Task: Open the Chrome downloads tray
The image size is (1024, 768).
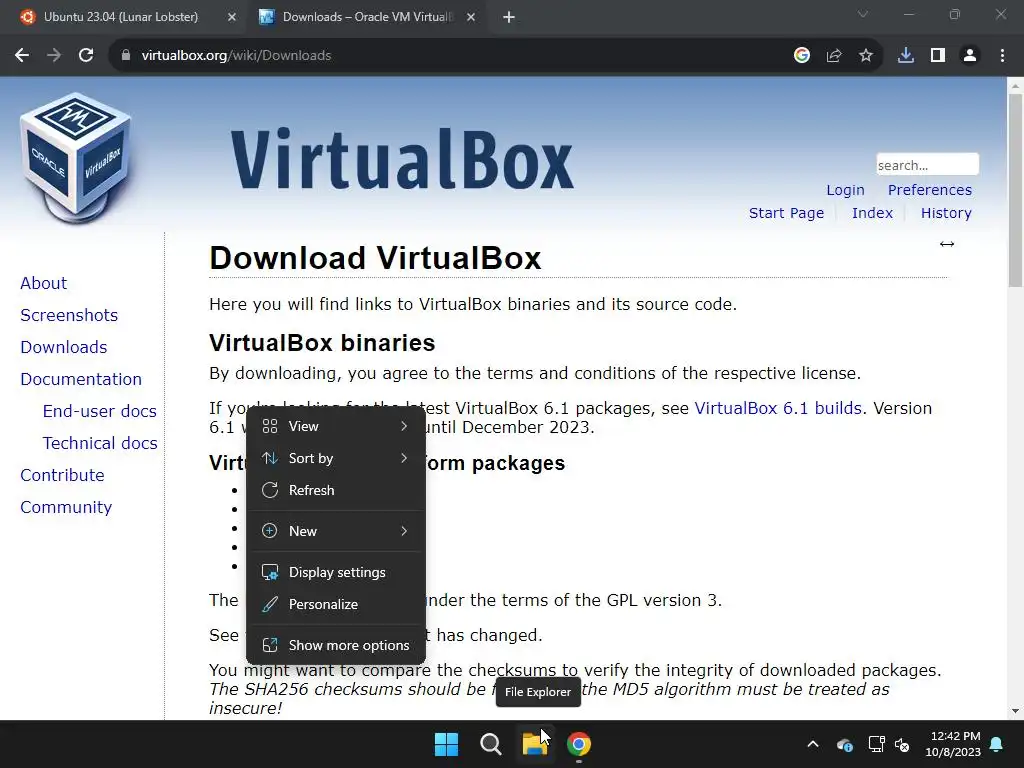Action: (x=906, y=56)
